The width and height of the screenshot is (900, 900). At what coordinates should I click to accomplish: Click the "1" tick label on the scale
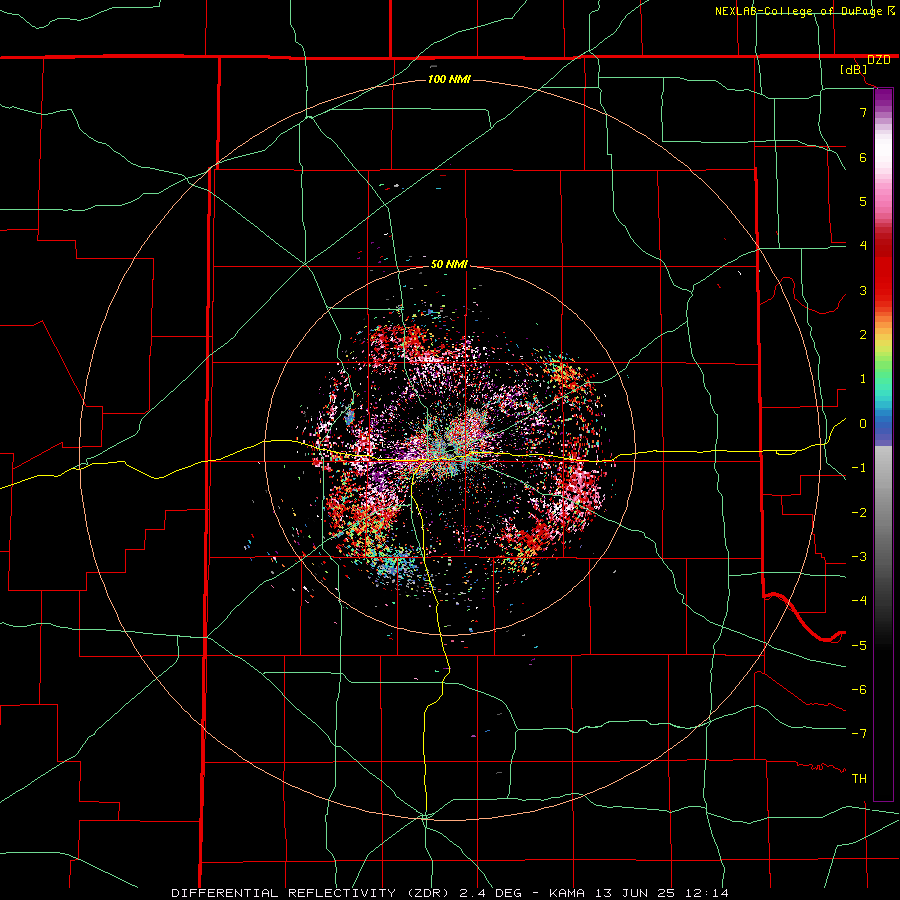863,379
